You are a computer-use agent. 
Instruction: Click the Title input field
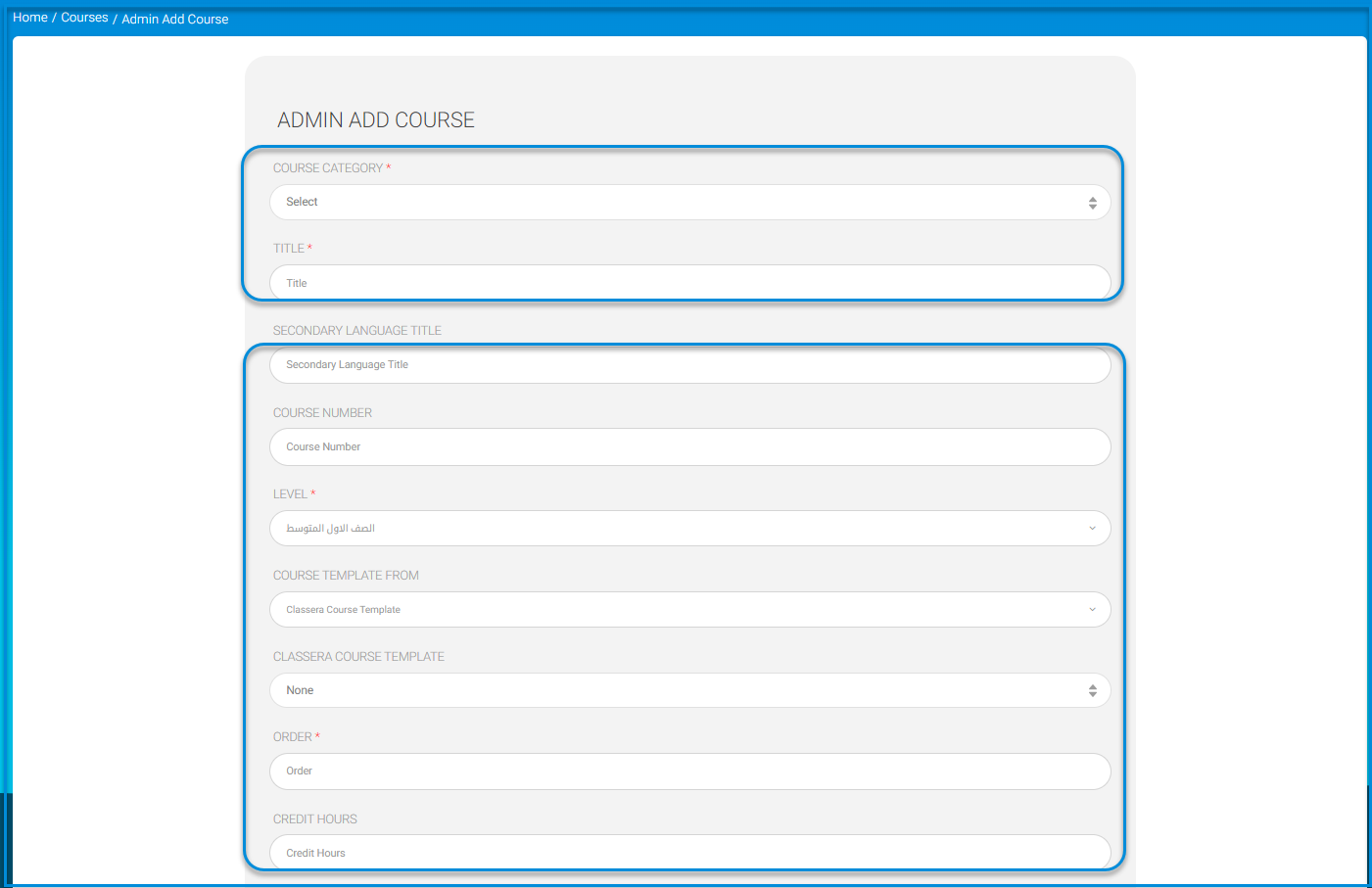click(x=690, y=283)
